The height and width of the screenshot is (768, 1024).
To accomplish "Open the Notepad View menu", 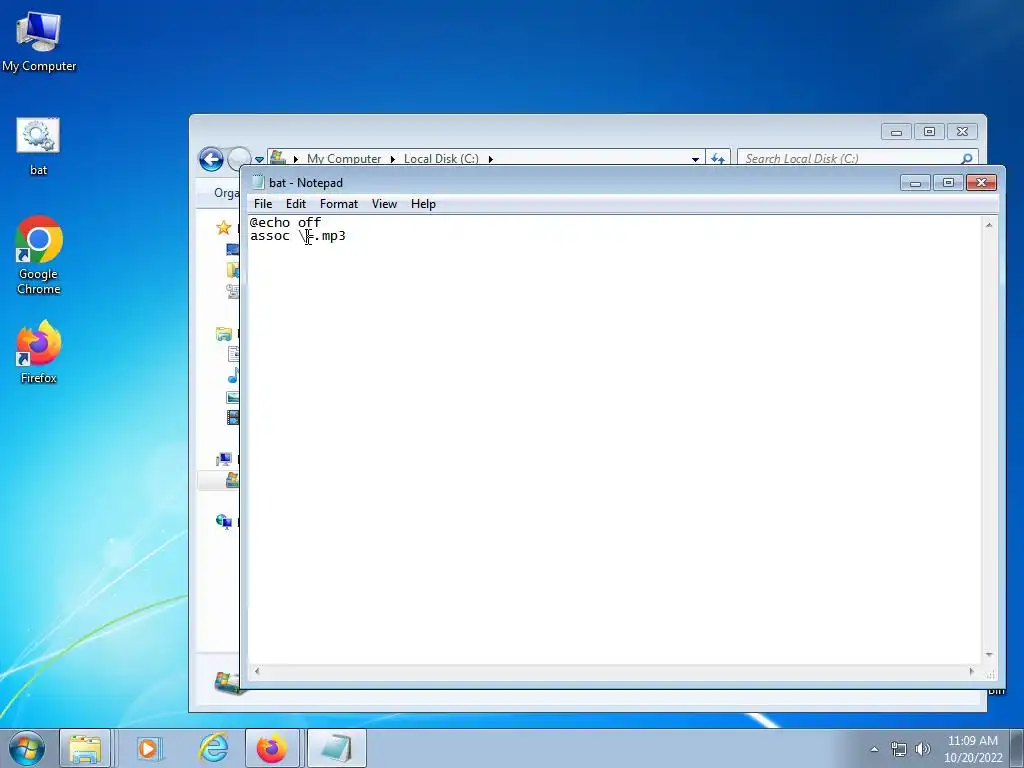I will (384, 204).
